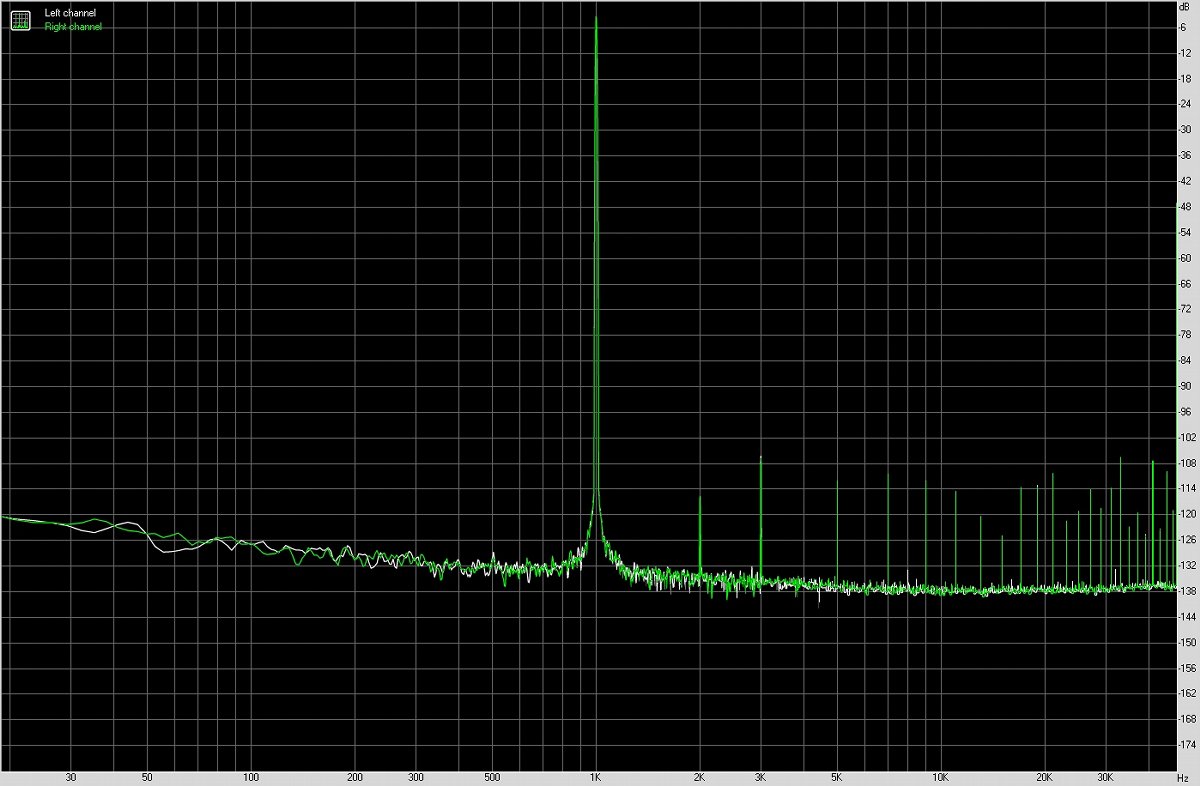Screen dimensions: 1200x786
Task: Select the 'Left channel' legend label
Action: pyautogui.click(x=70, y=13)
